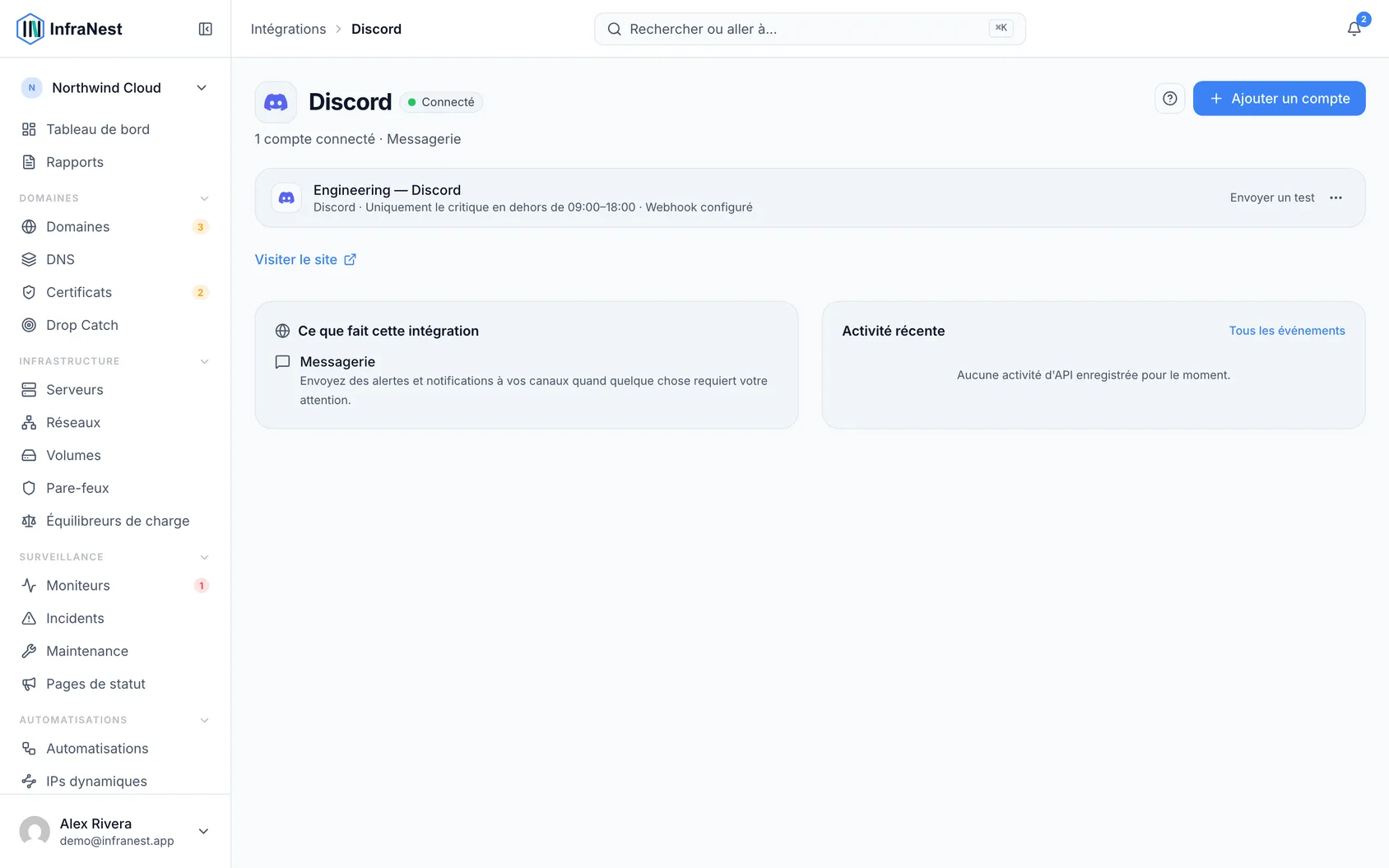Image resolution: width=1389 pixels, height=868 pixels.
Task: Collapse the DOMAINES section
Action: coord(204,198)
